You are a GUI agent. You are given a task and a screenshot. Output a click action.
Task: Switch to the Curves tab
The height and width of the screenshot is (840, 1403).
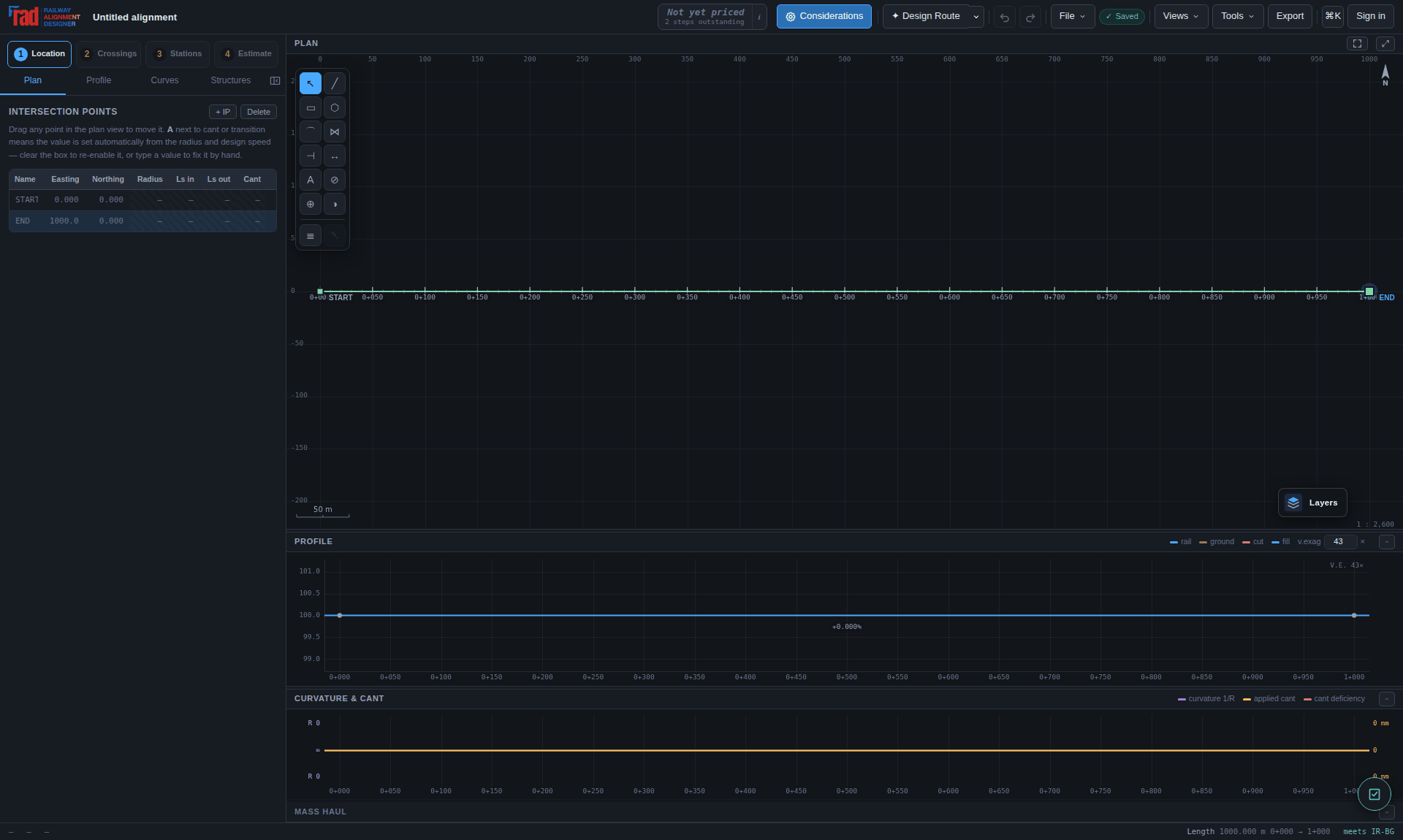pos(164,80)
